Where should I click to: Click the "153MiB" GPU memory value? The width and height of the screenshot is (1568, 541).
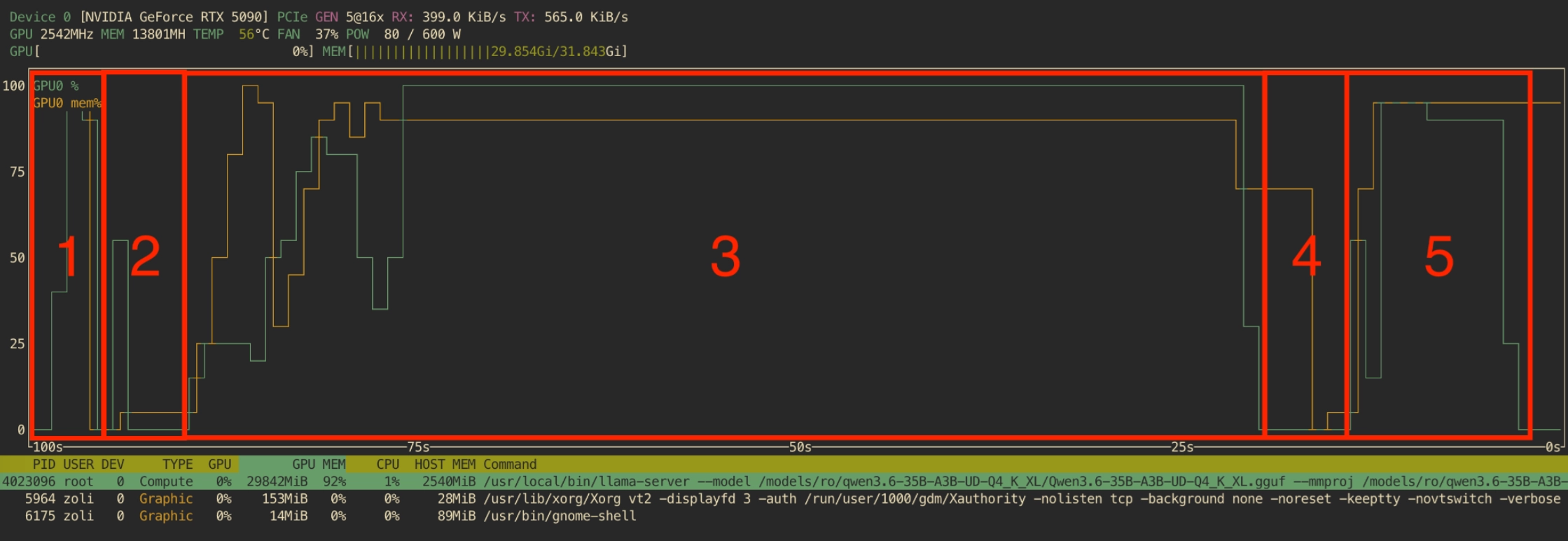click(284, 499)
